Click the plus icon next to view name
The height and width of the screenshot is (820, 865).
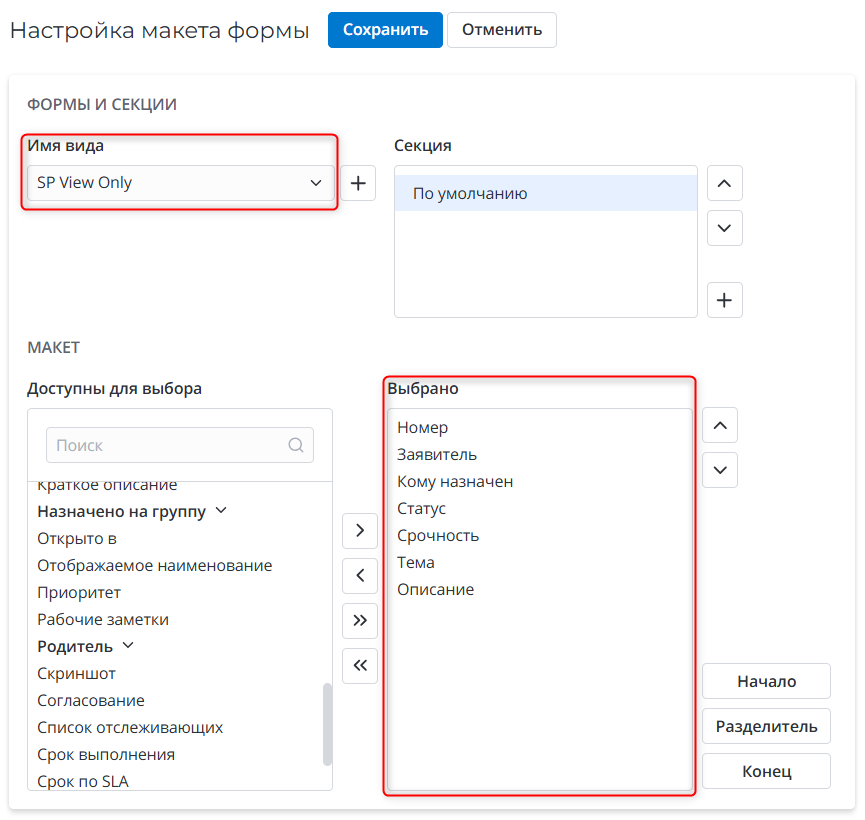pos(358,184)
